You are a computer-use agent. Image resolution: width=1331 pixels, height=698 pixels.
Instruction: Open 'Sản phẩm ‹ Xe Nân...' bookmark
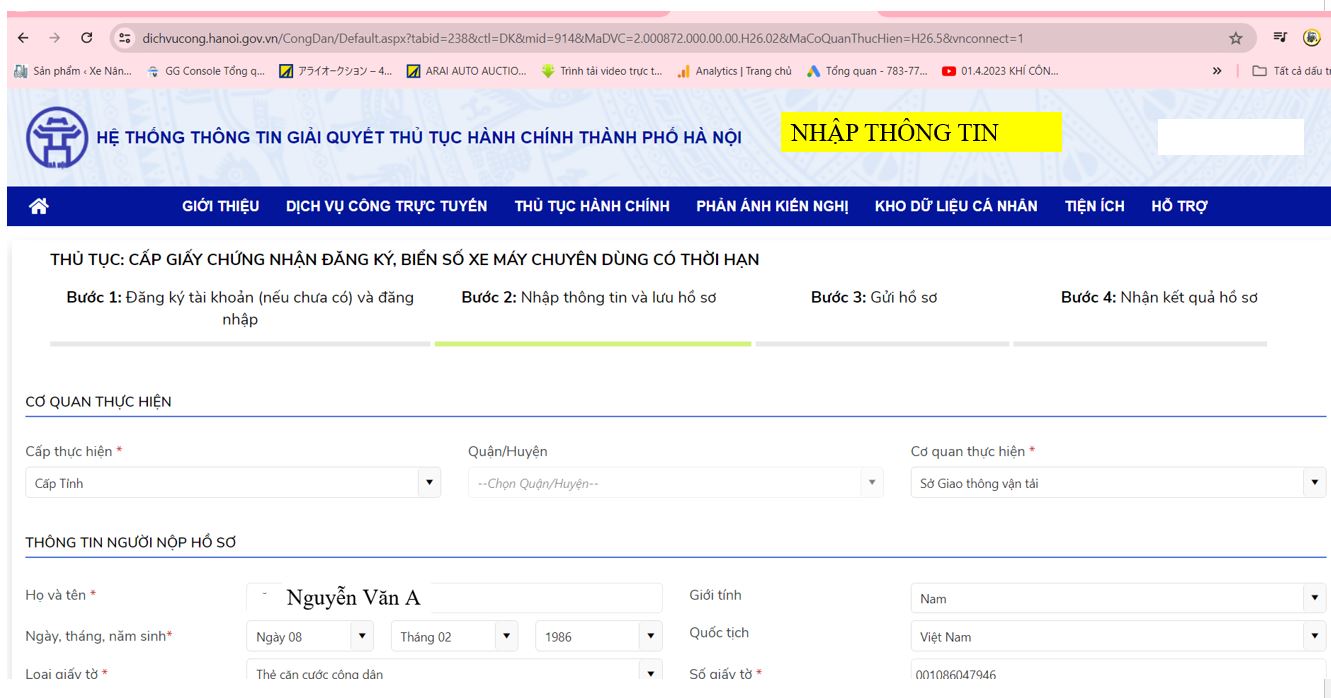pyautogui.click(x=73, y=71)
